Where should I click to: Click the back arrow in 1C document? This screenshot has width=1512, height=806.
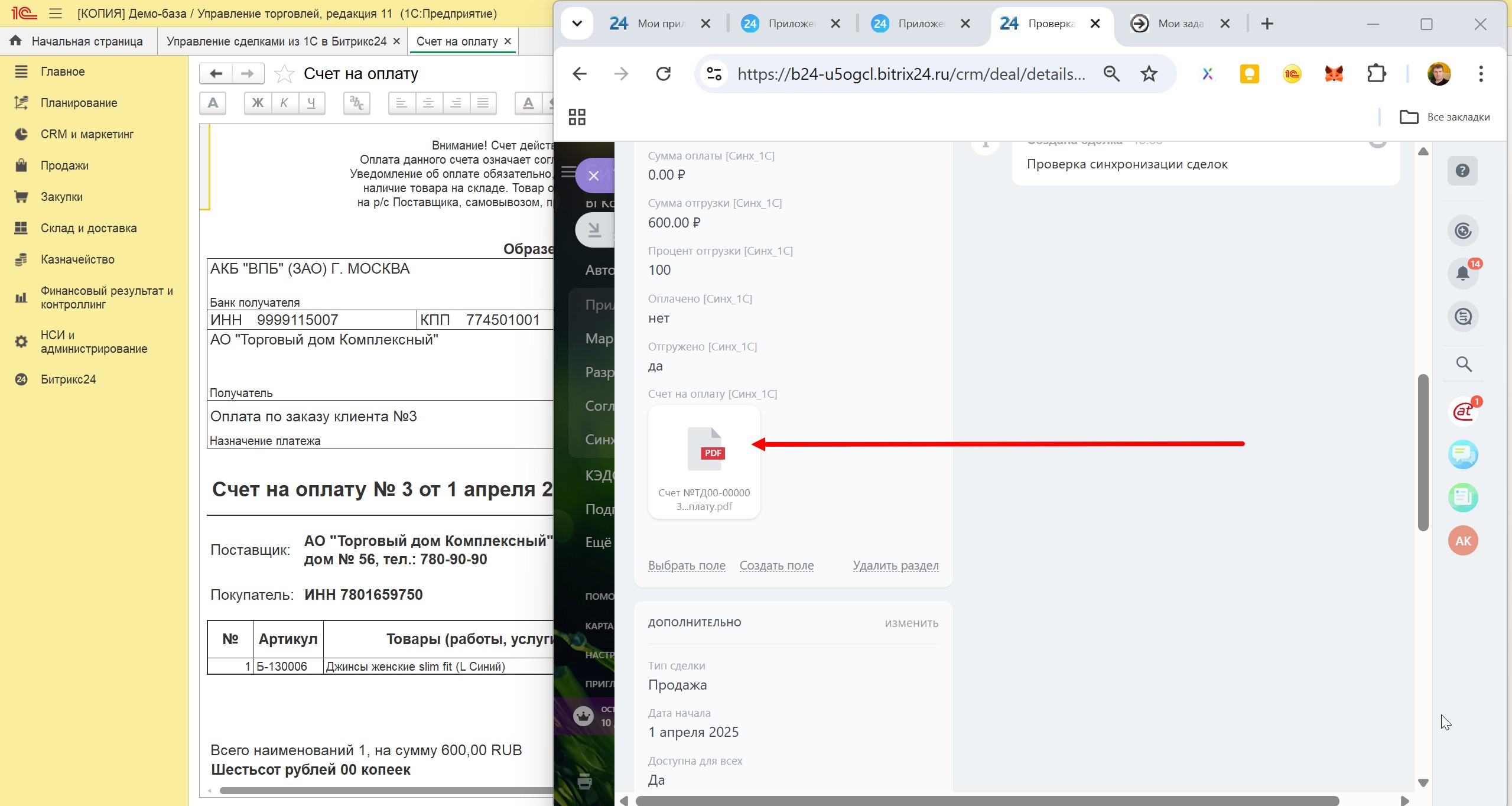click(x=216, y=74)
